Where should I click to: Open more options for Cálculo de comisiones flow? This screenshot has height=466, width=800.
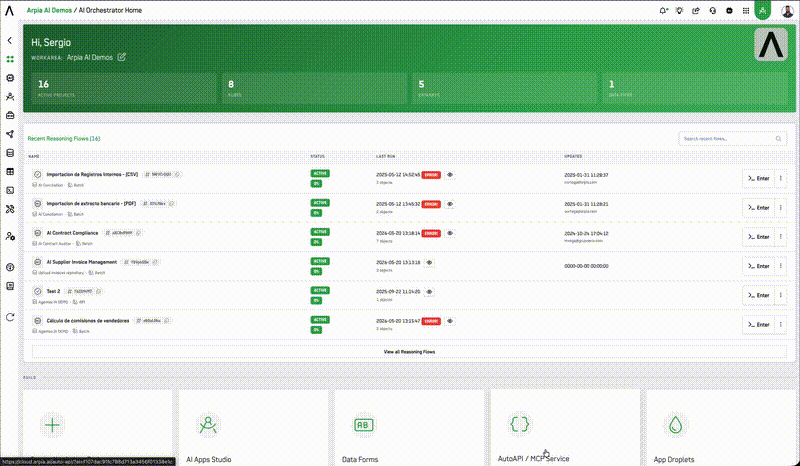point(781,325)
